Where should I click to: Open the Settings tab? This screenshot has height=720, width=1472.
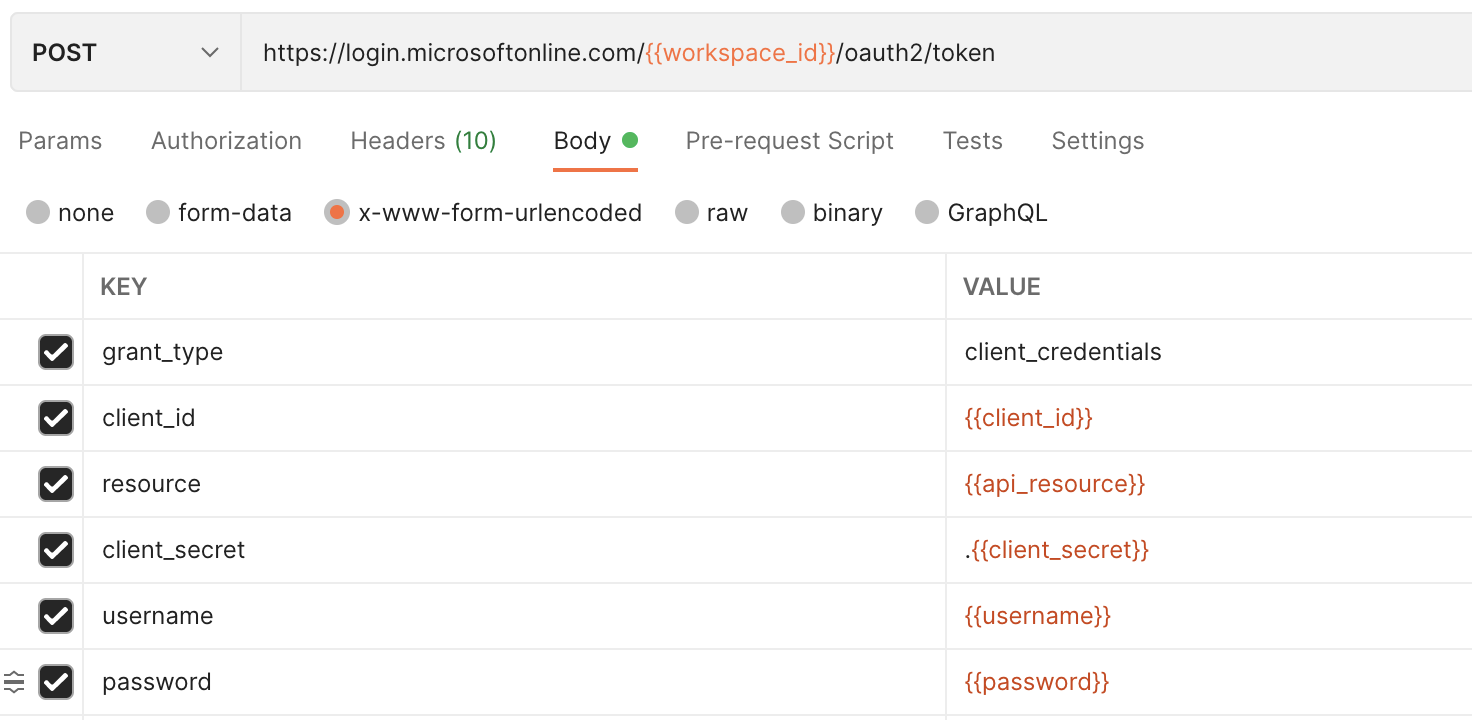[1097, 141]
